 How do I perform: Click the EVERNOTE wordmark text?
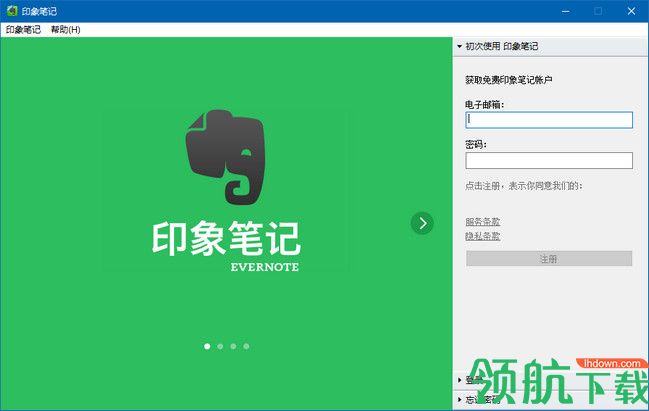tap(265, 267)
